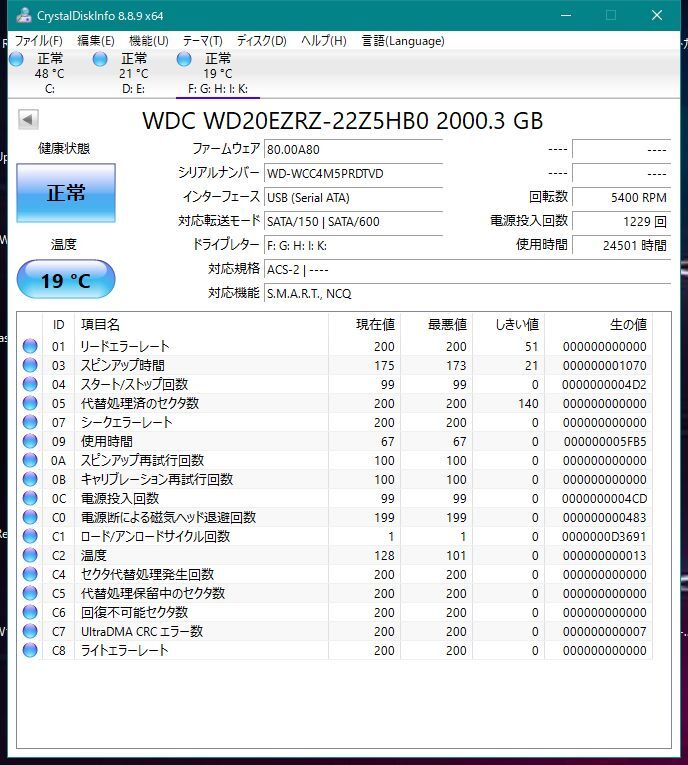Click the 生の値 column header

(x=628, y=324)
